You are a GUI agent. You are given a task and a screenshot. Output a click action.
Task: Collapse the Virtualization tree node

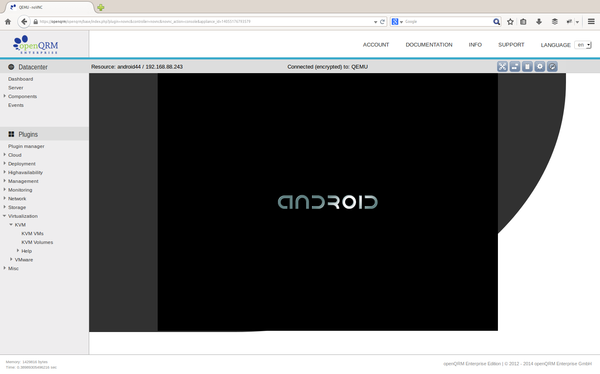point(5,216)
